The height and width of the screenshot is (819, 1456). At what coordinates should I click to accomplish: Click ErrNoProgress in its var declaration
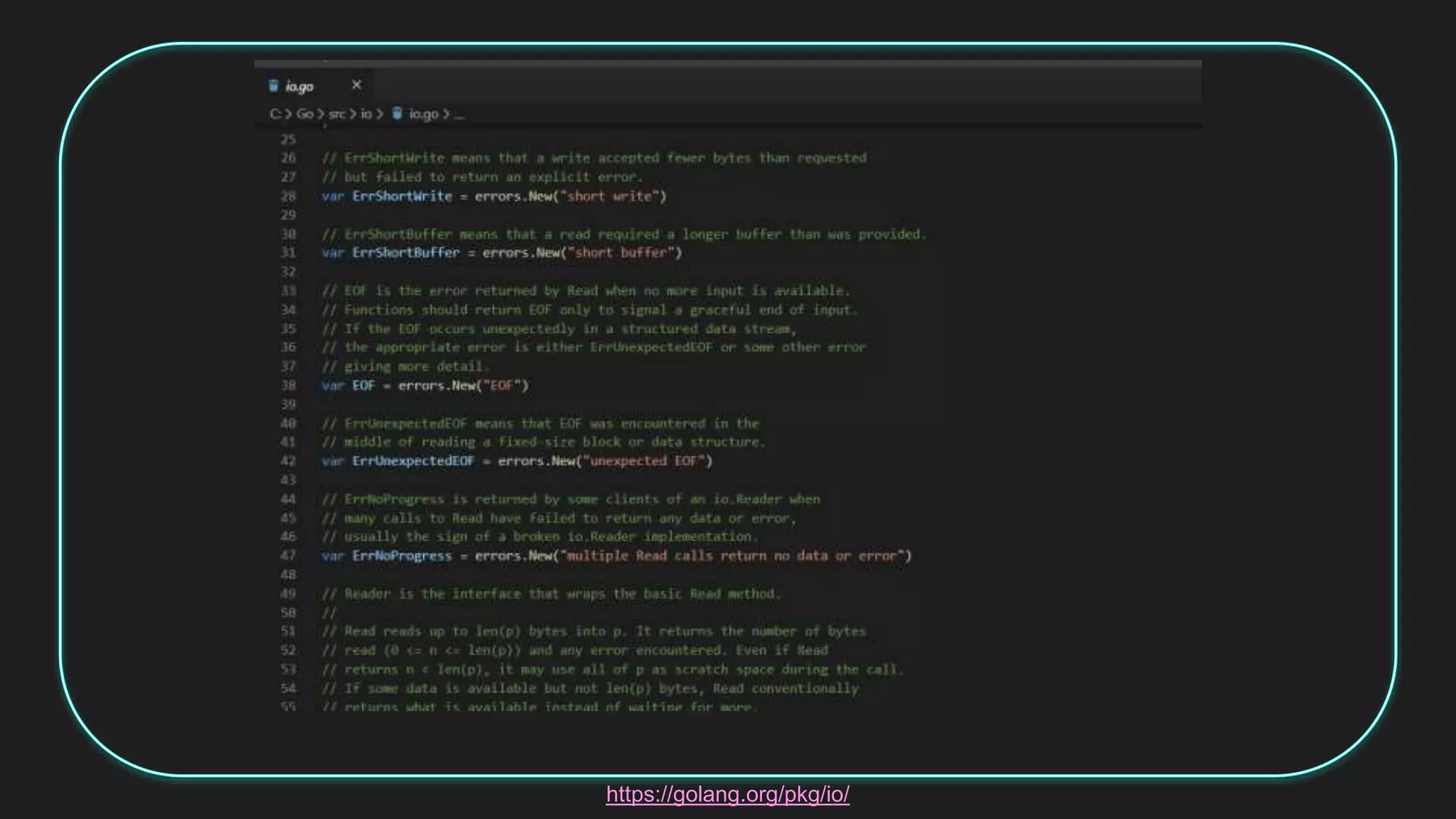(402, 556)
